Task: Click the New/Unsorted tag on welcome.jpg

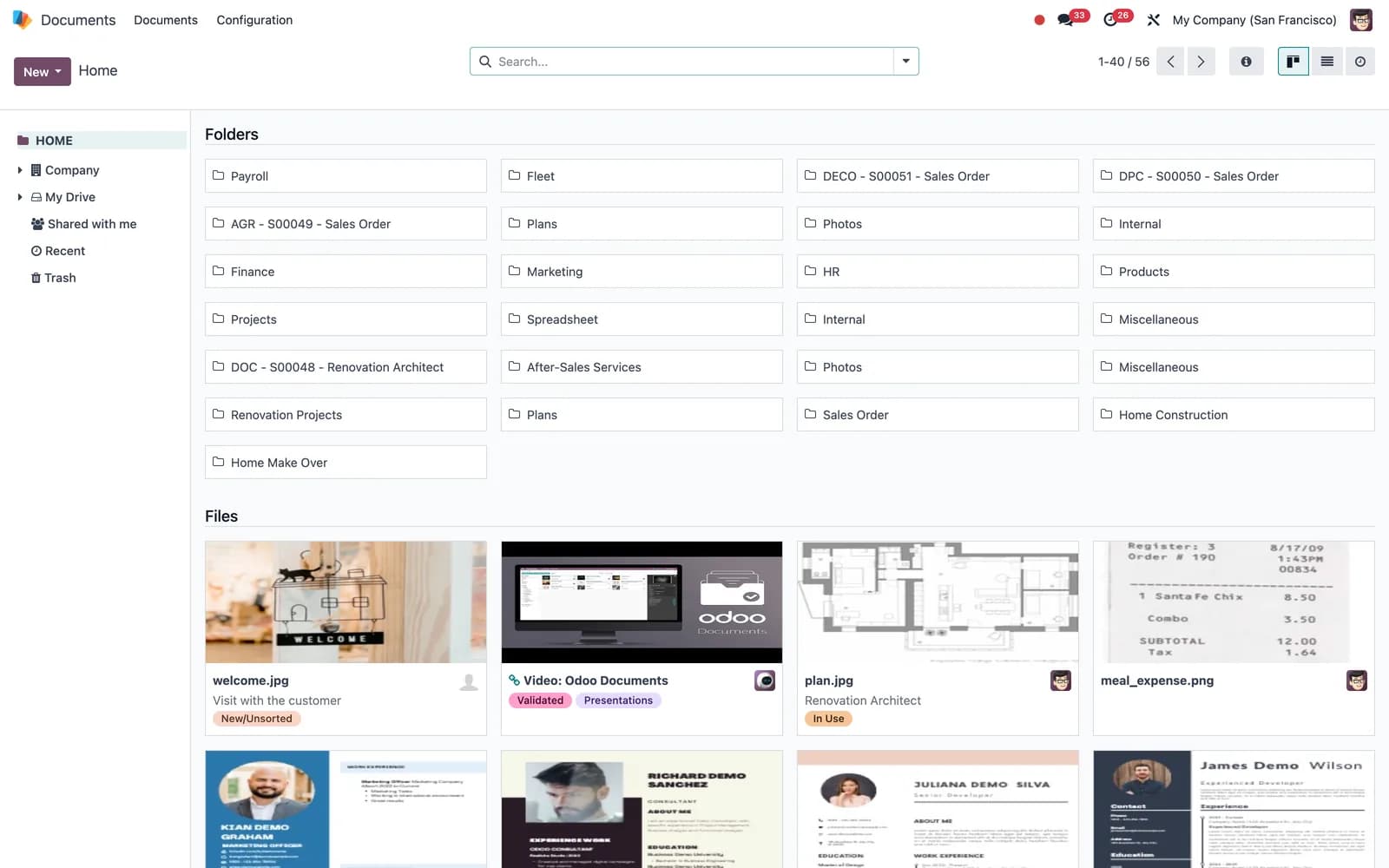Action: pos(256,719)
